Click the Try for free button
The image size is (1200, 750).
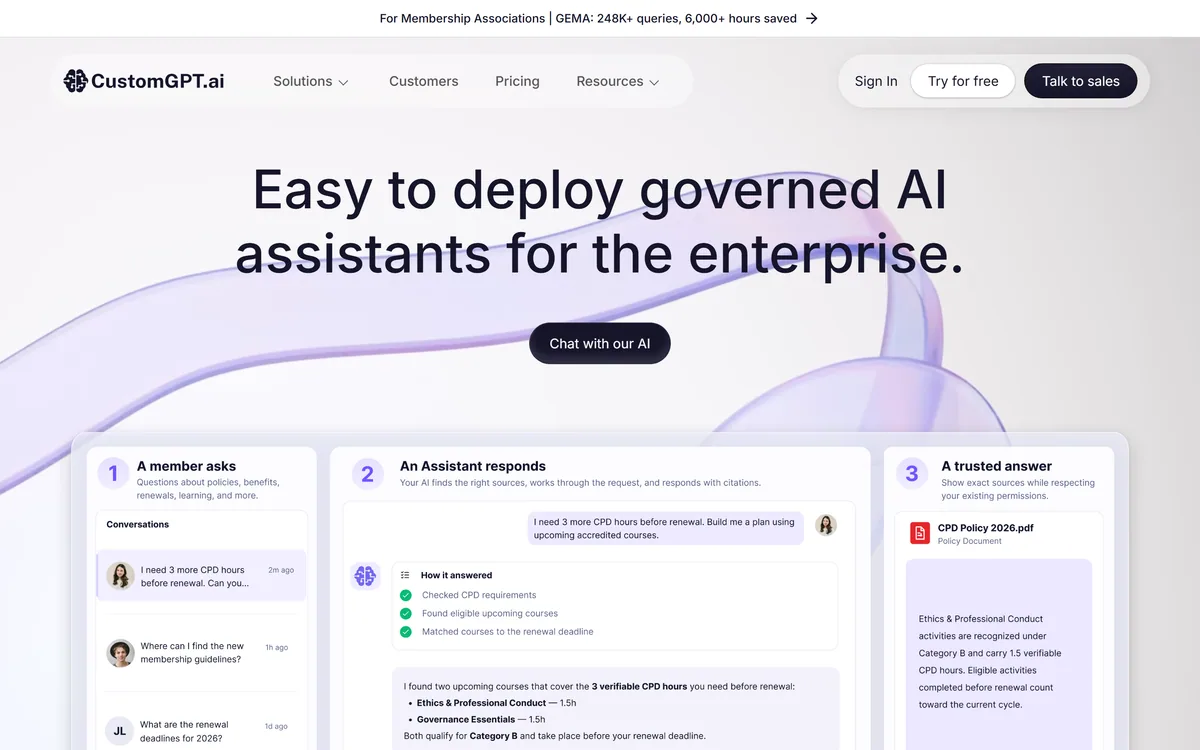point(963,81)
